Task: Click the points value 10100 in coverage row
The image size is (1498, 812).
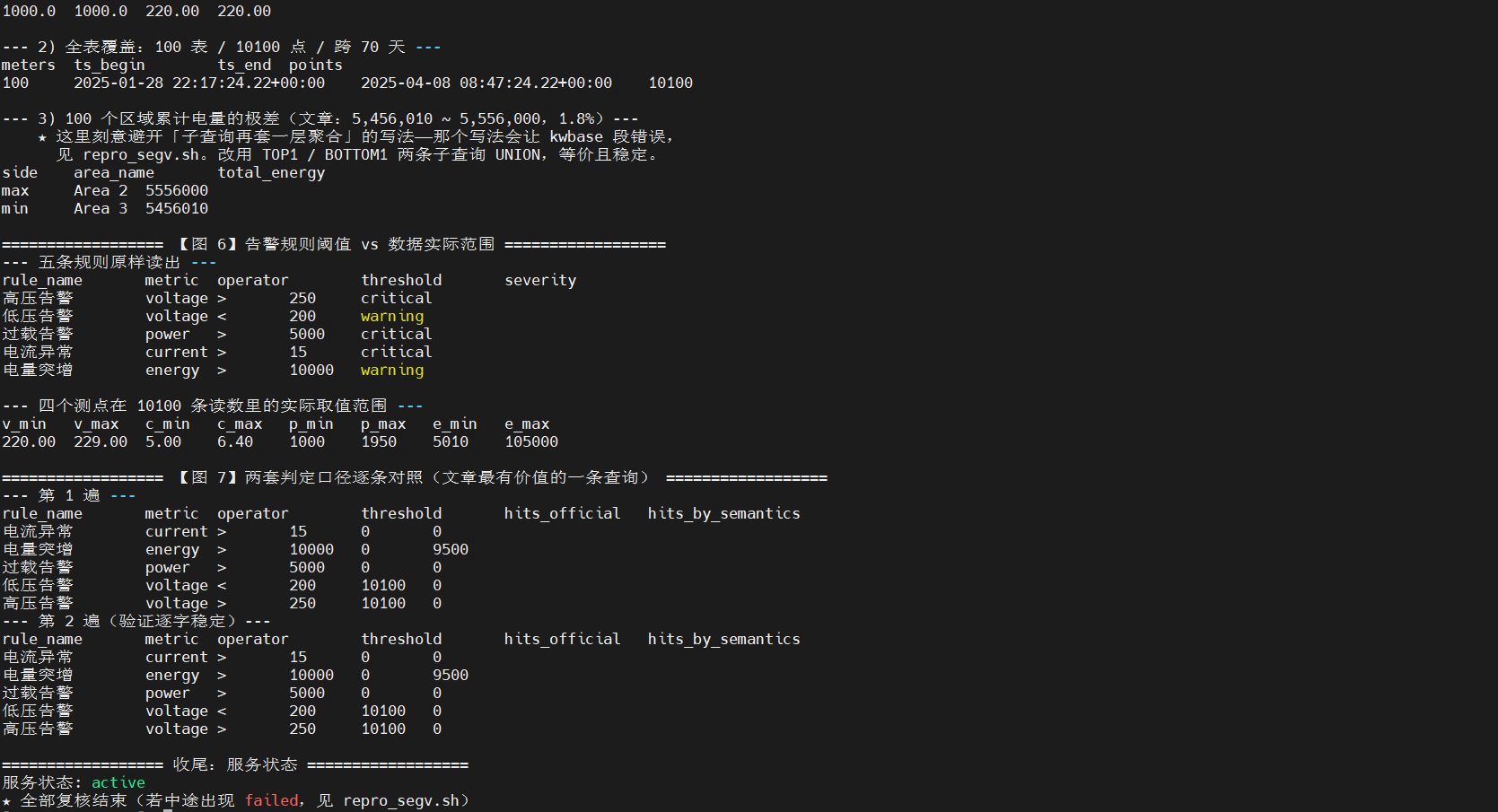Action: click(x=670, y=83)
